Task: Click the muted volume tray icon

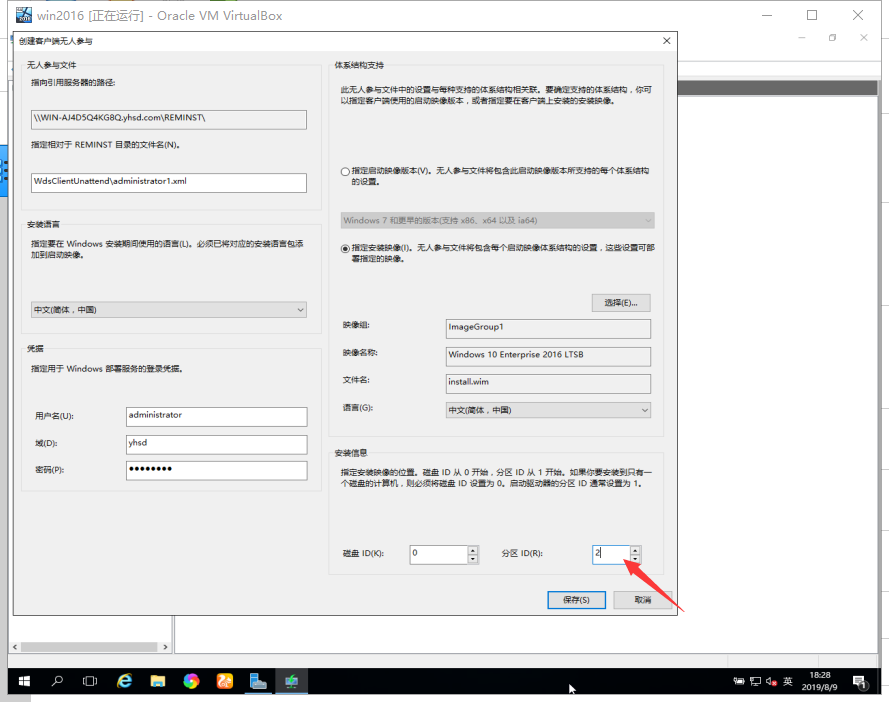Action: pos(771,681)
